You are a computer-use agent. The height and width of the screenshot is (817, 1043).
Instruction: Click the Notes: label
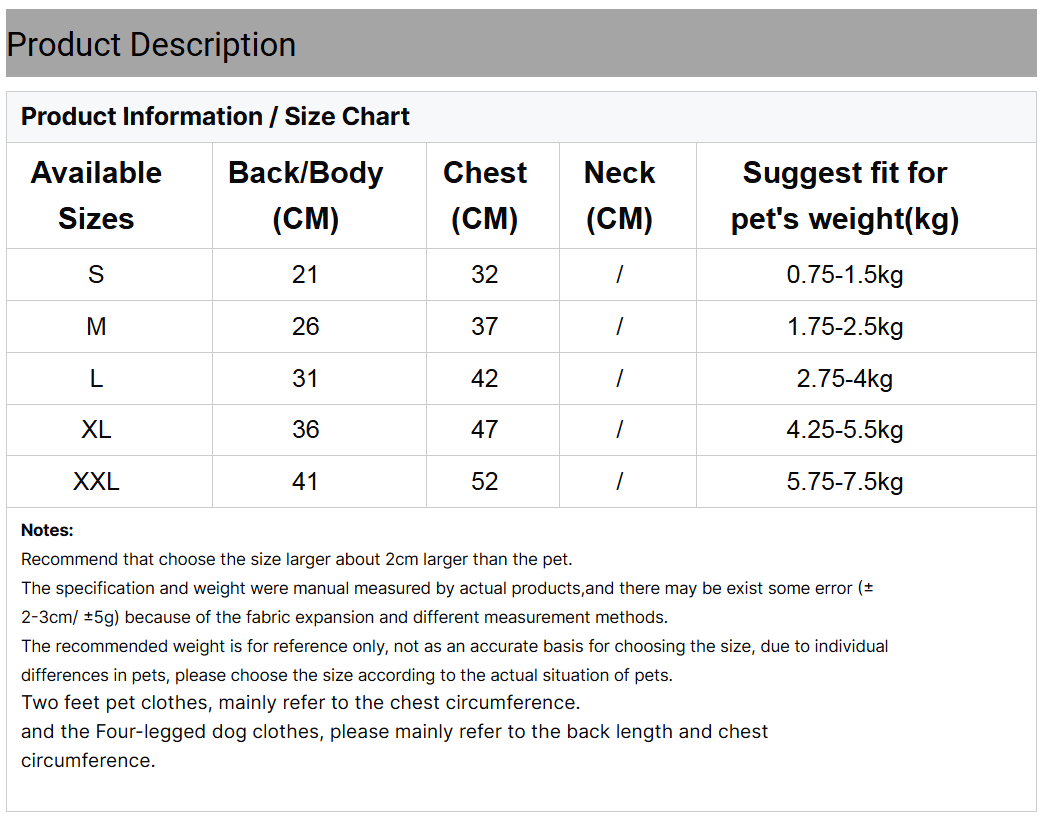47,530
